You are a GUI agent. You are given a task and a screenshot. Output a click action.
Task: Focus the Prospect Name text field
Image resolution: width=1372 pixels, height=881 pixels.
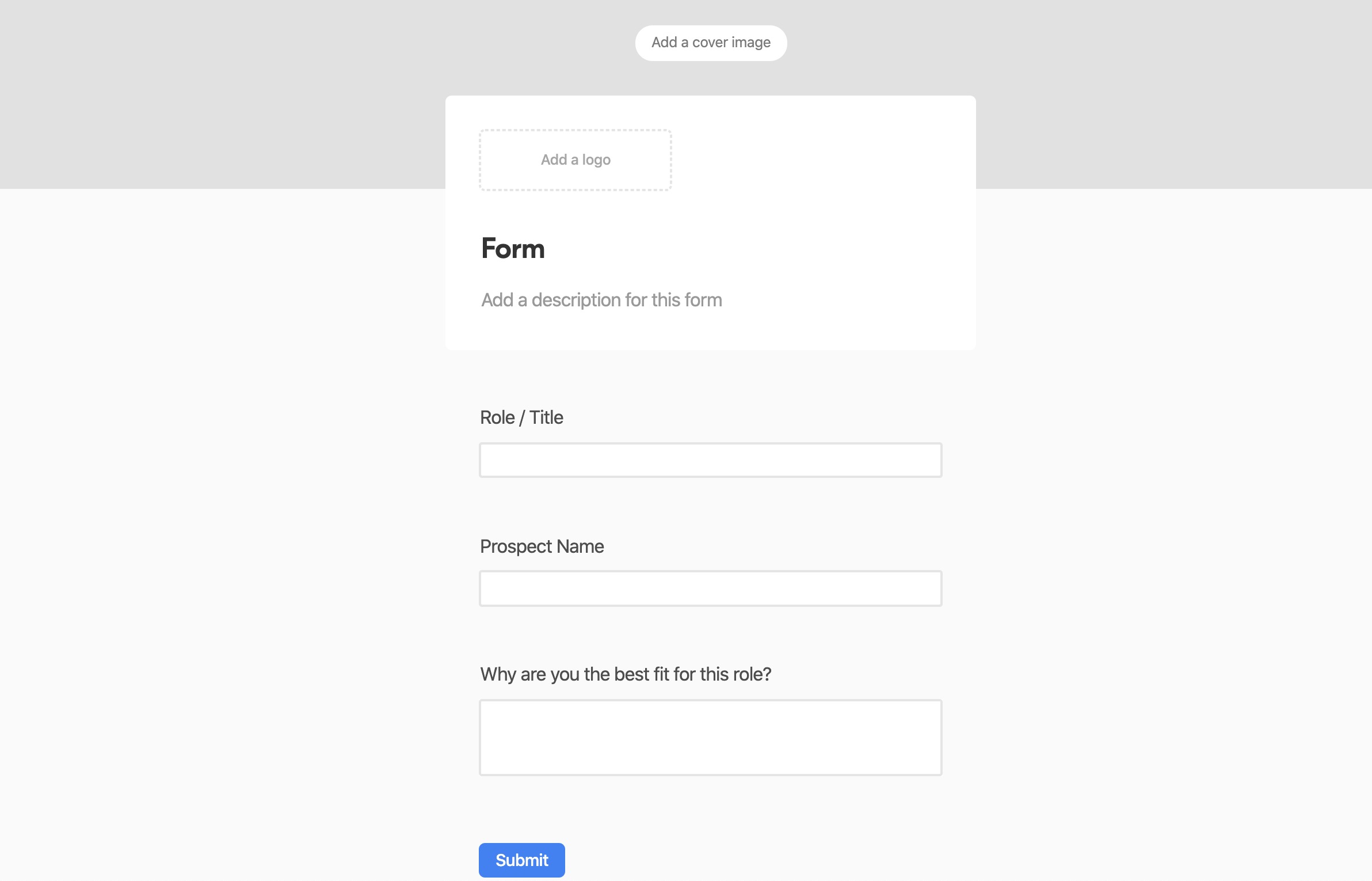[711, 588]
